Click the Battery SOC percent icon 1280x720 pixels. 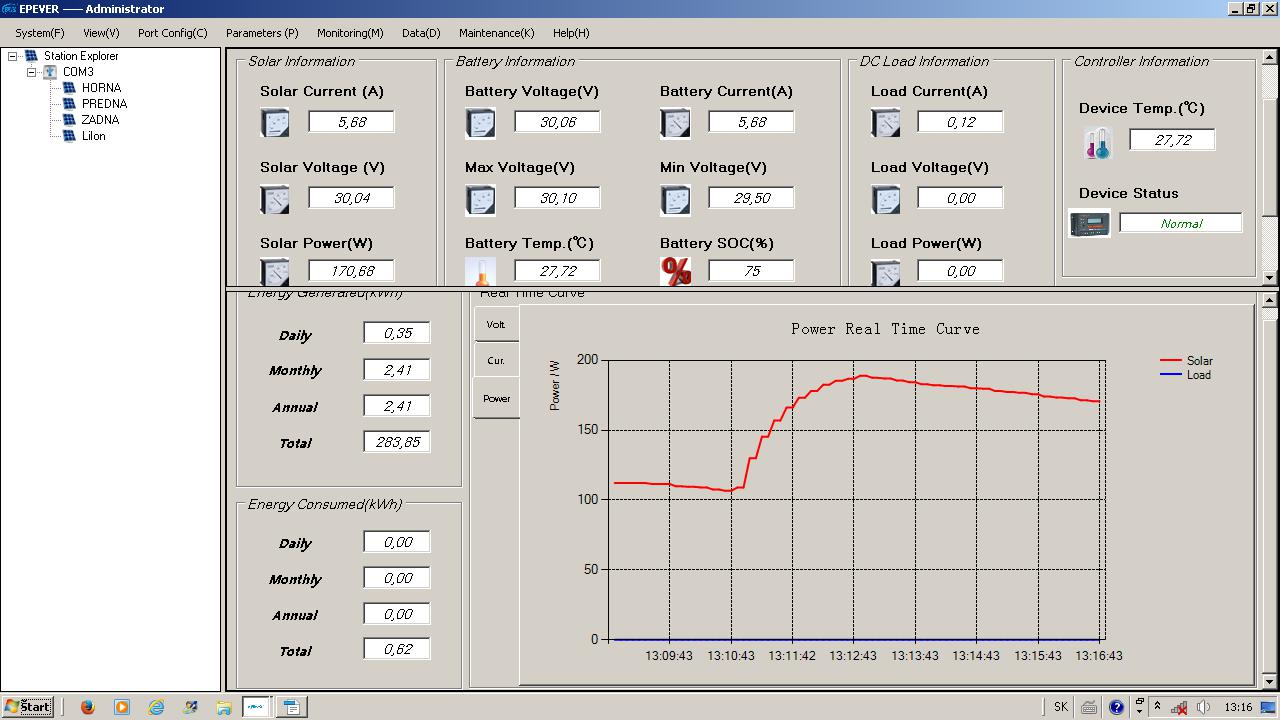(x=676, y=271)
